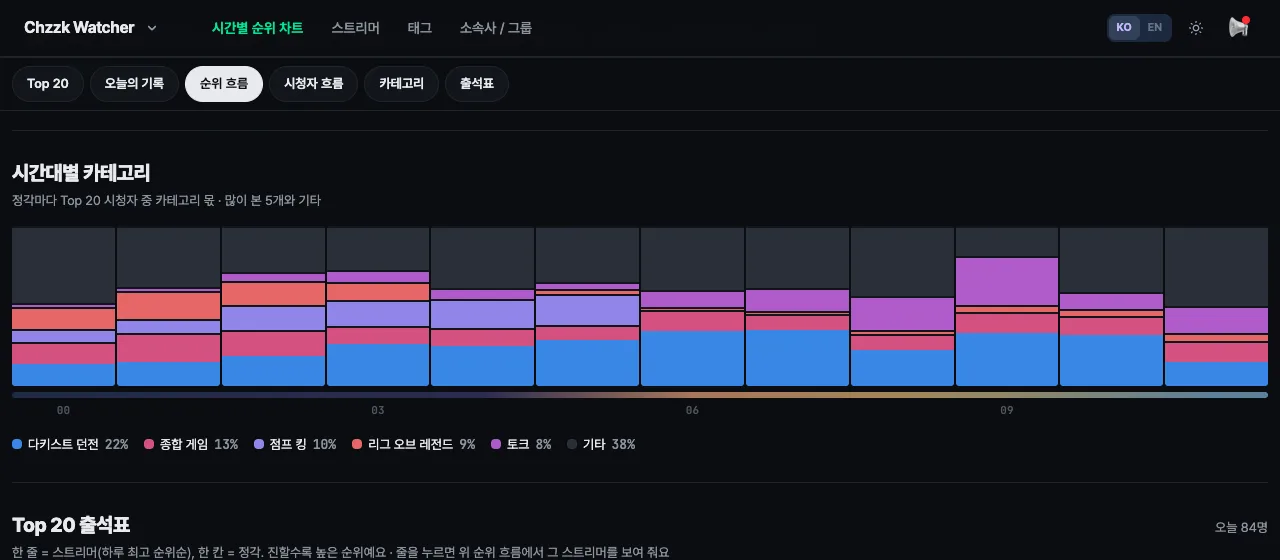Open the announcements megaphone icon
The width and height of the screenshot is (1280, 560).
pyautogui.click(x=1238, y=28)
